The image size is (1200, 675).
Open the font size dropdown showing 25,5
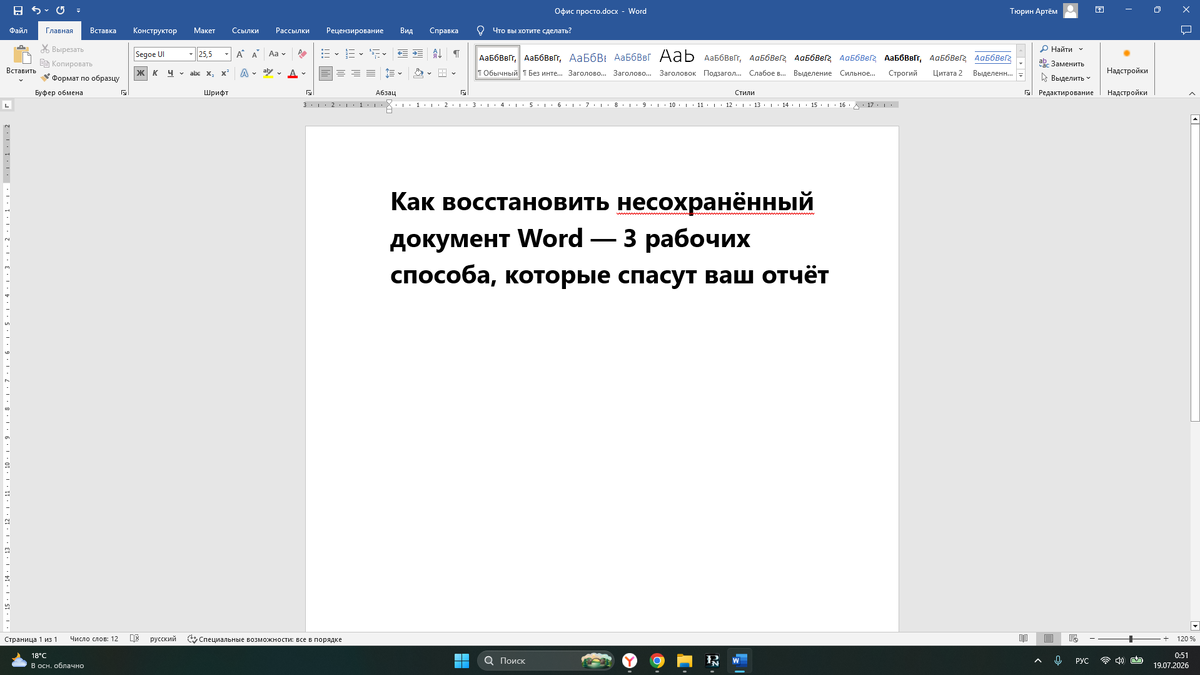point(214,54)
